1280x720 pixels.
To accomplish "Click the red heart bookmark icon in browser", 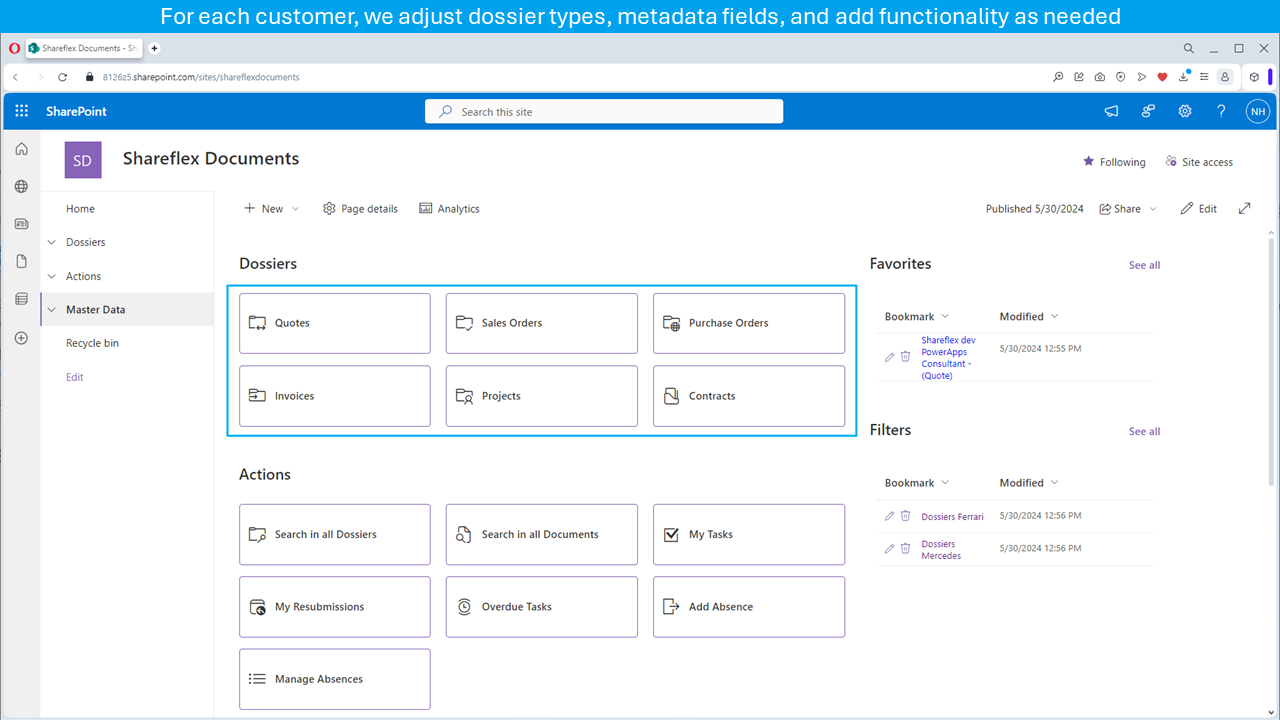I will point(1162,77).
